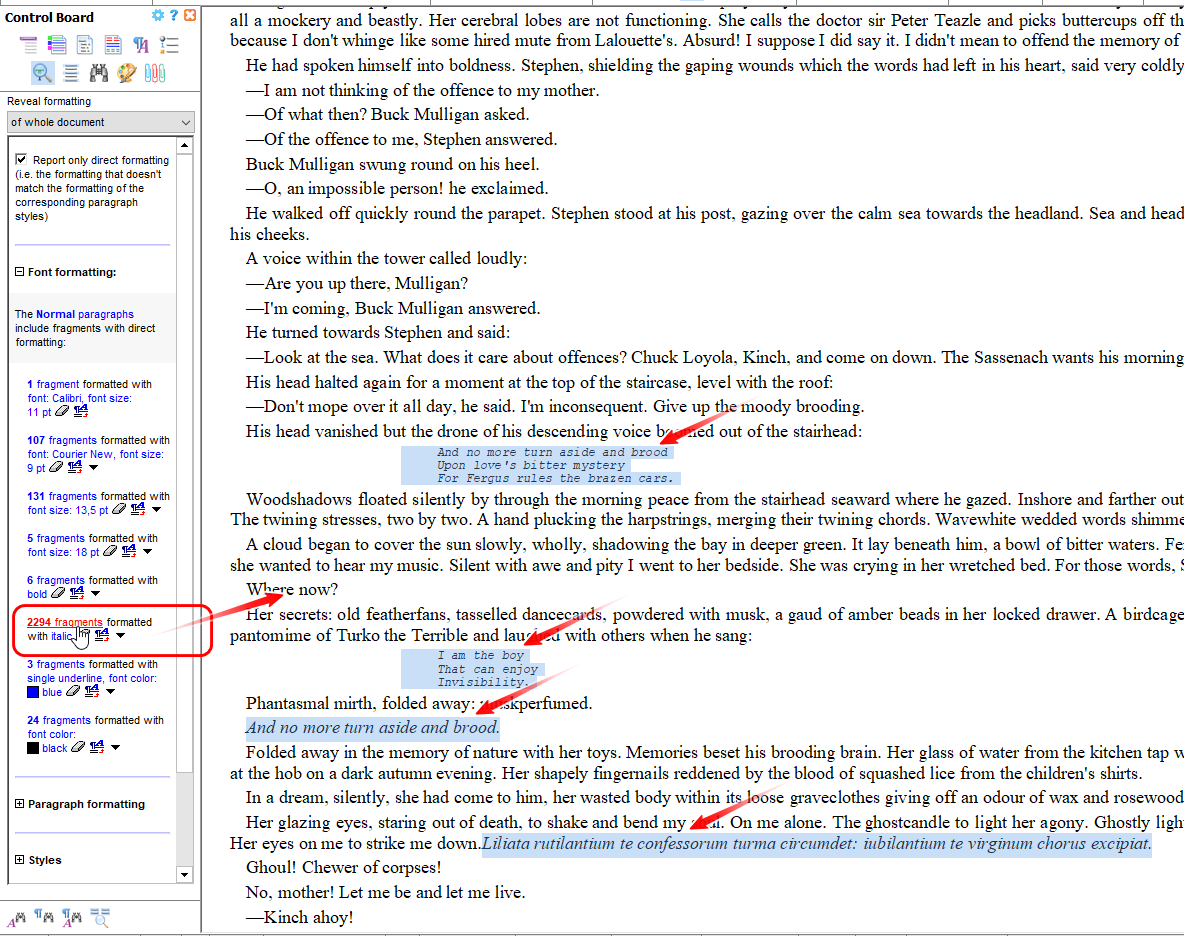
Task: Click the Control Board help question mark
Action: click(174, 16)
